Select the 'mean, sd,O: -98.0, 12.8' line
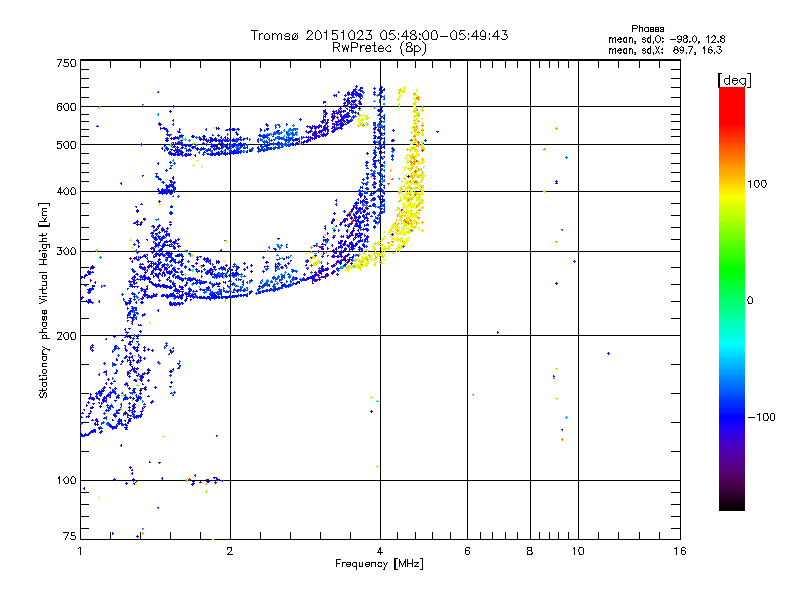Image resolution: width=800 pixels, height=600 pixels. (x=666, y=39)
